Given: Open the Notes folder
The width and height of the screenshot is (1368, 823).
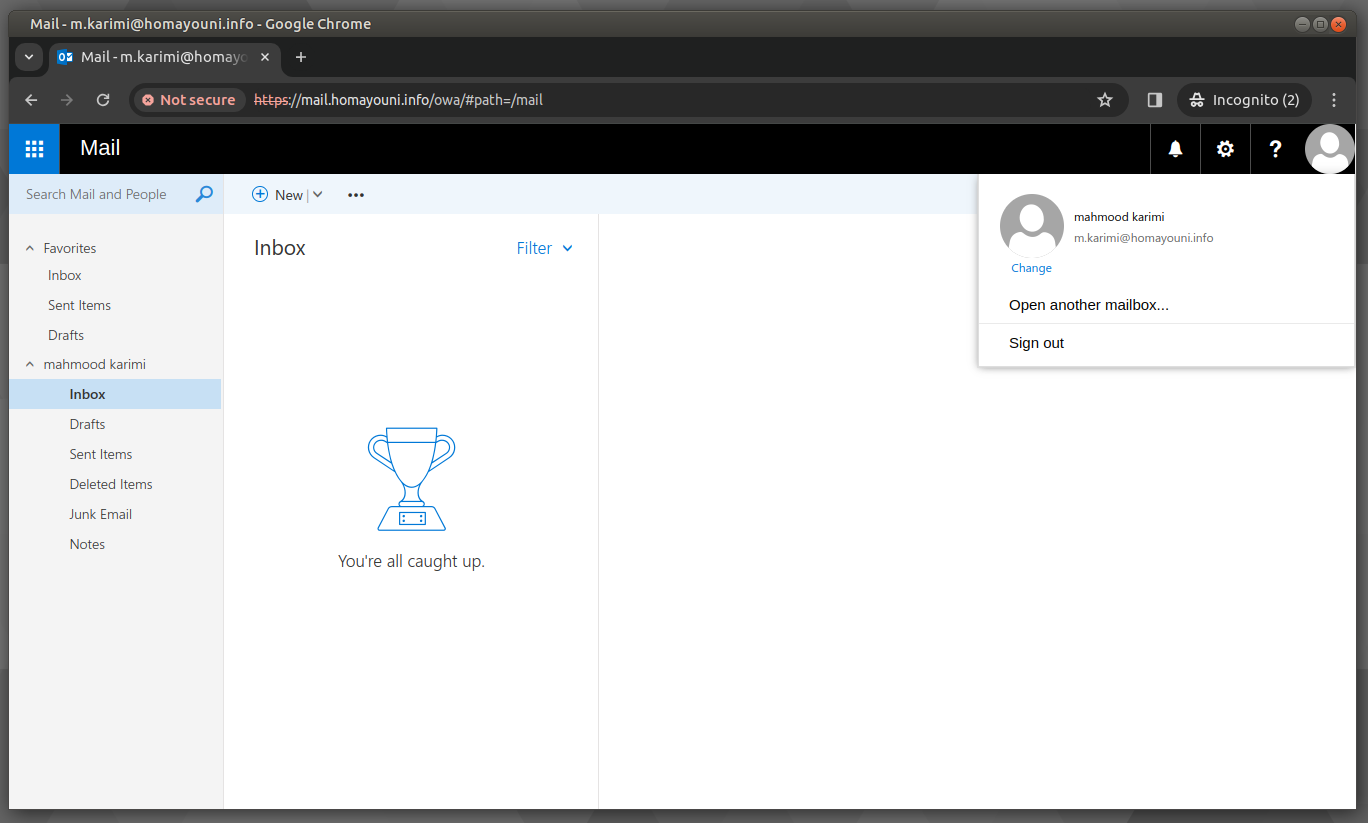Looking at the screenshot, I should click(87, 544).
